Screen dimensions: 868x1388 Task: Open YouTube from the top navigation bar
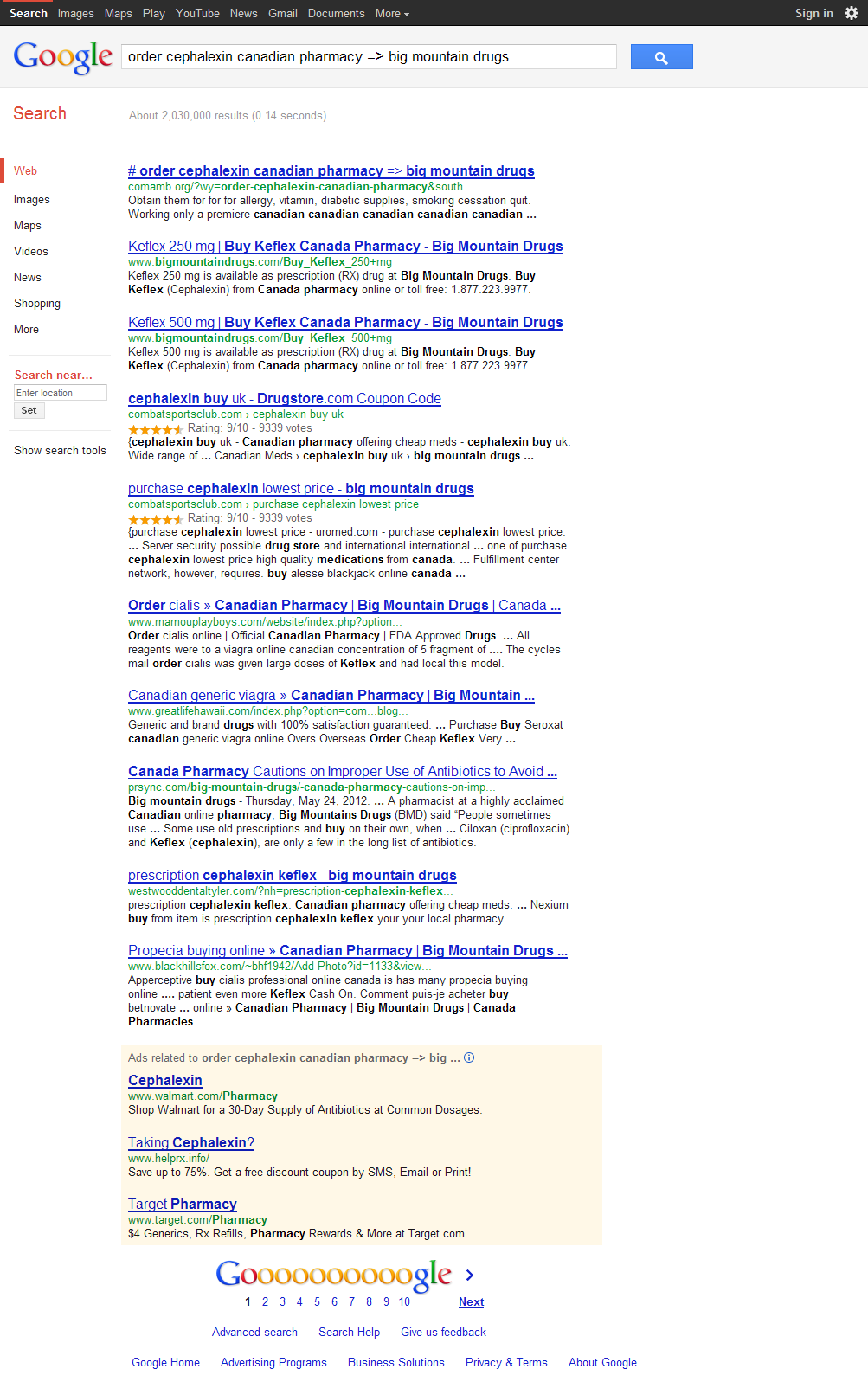pyautogui.click(x=197, y=13)
